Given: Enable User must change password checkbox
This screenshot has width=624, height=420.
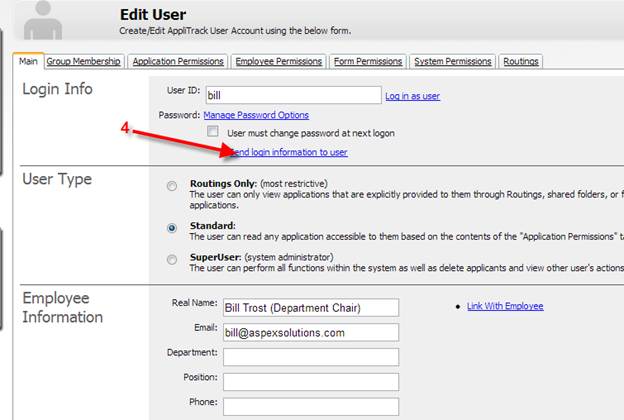Looking at the screenshot, I should point(213,132).
